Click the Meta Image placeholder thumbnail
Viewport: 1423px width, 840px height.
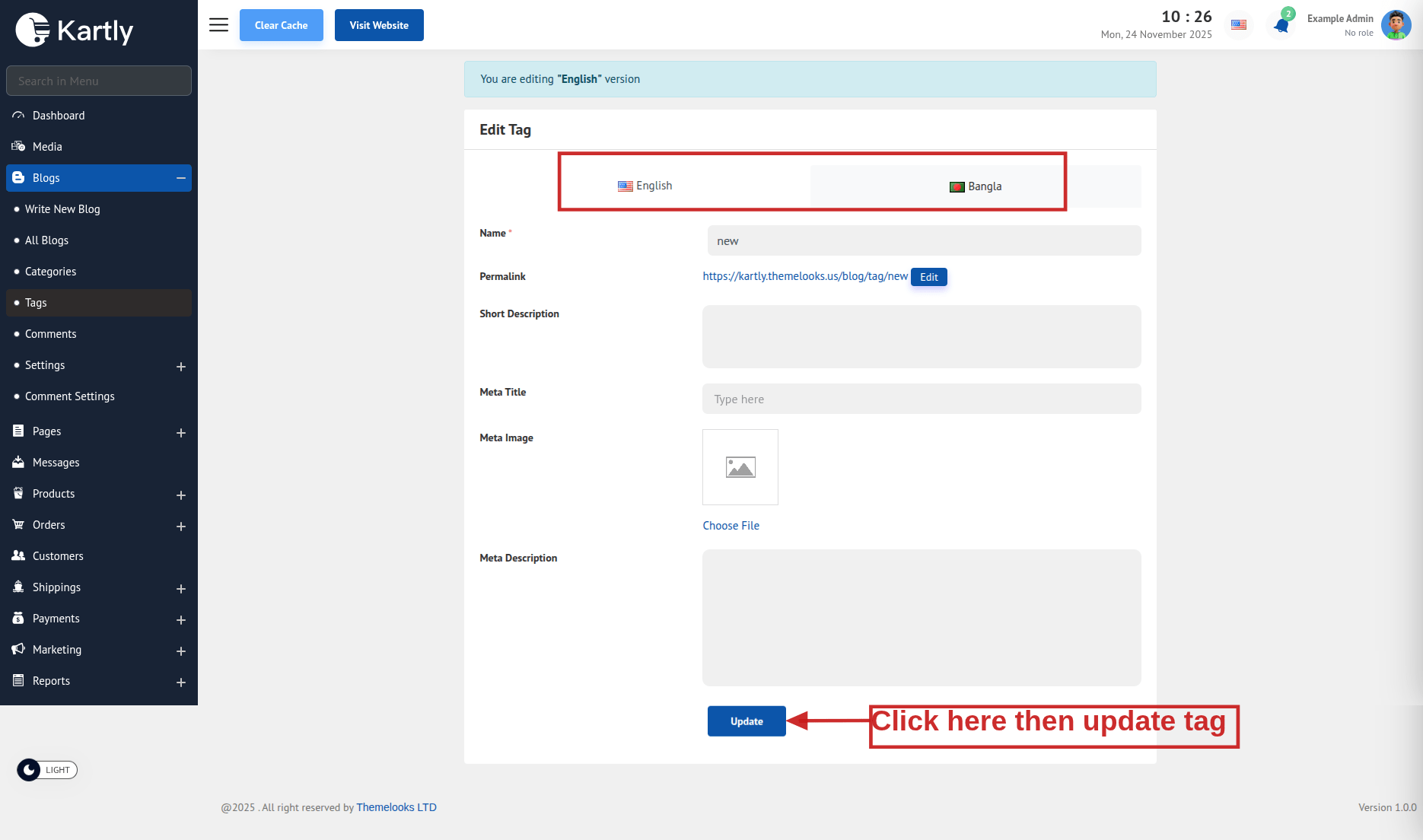[740, 467]
